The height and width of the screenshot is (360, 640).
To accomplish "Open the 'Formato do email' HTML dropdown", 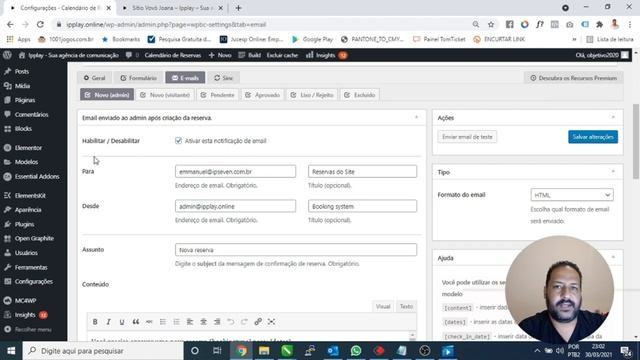I will [572, 195].
